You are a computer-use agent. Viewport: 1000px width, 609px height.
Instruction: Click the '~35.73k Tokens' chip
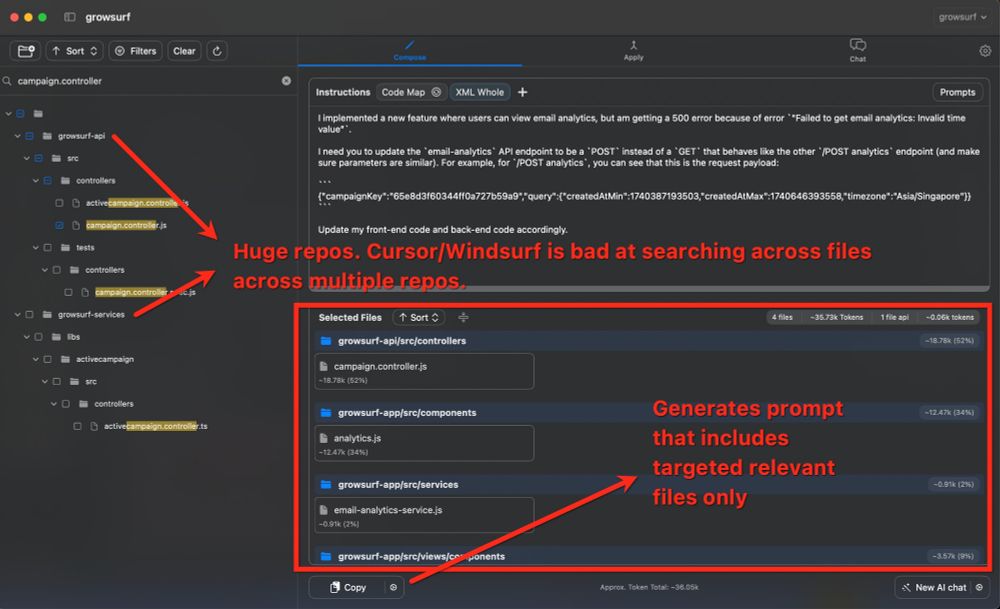836,317
